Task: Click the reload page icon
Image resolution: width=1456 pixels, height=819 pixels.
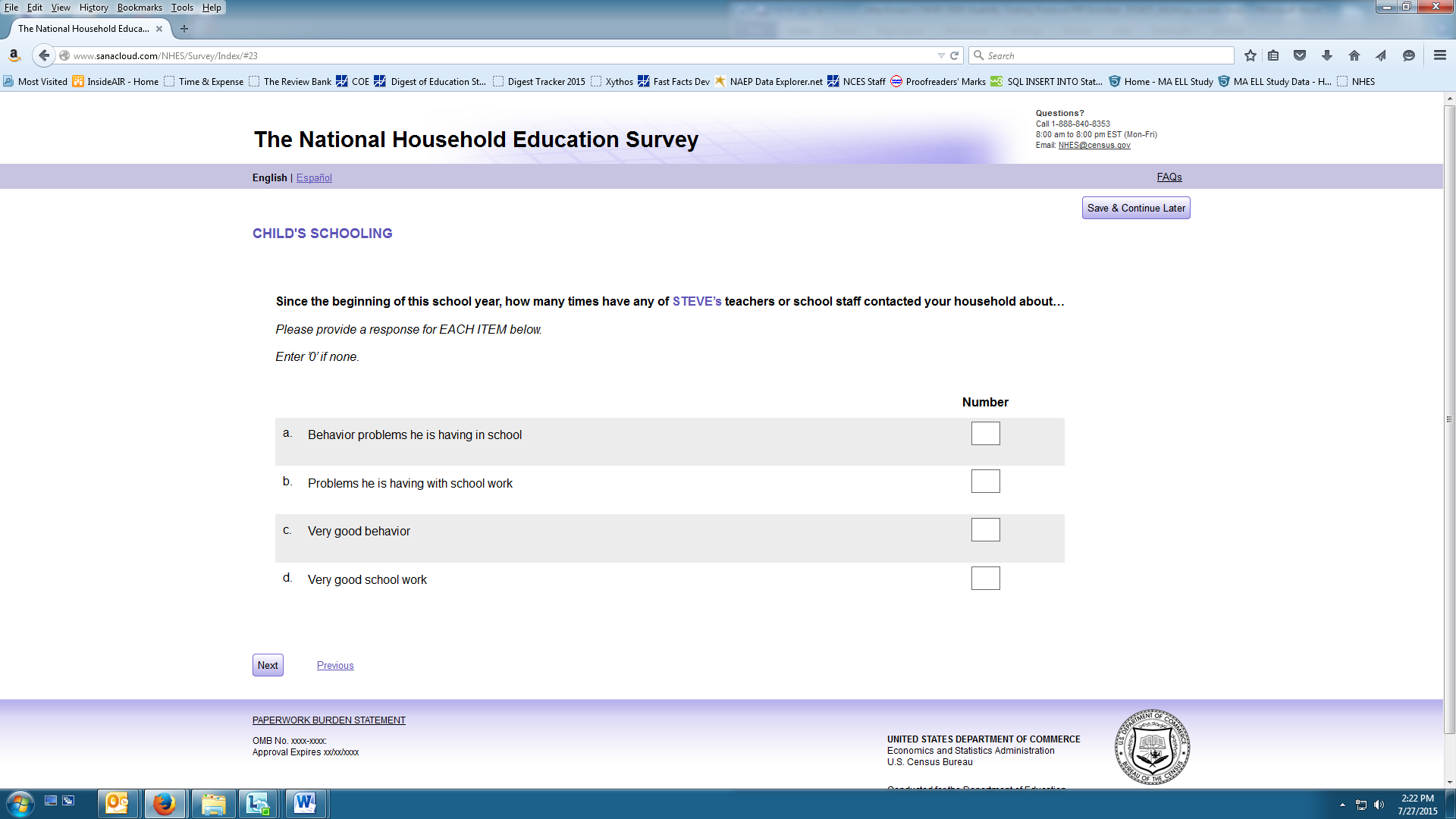Action: click(955, 55)
